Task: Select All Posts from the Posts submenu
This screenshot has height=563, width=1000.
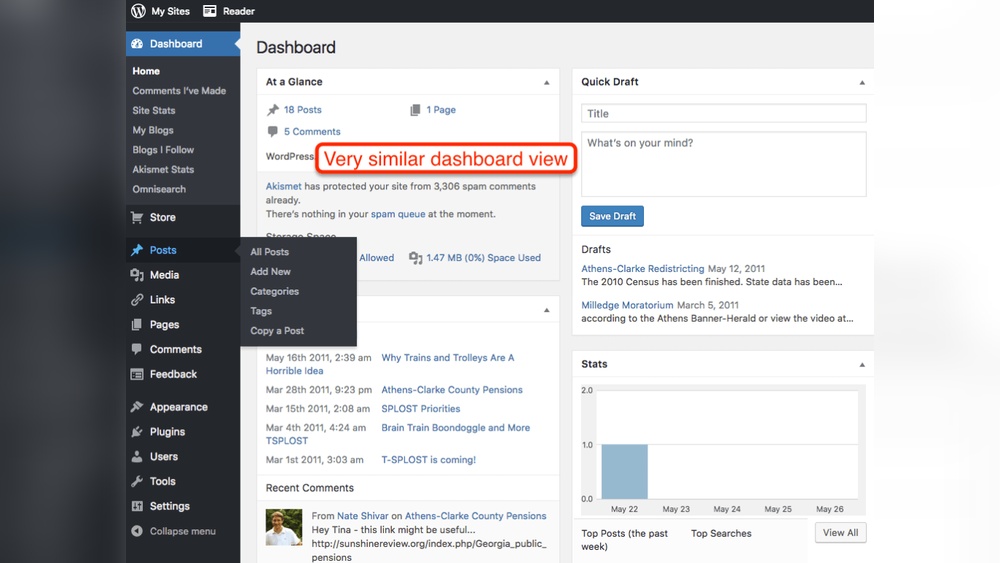Action: pos(270,252)
